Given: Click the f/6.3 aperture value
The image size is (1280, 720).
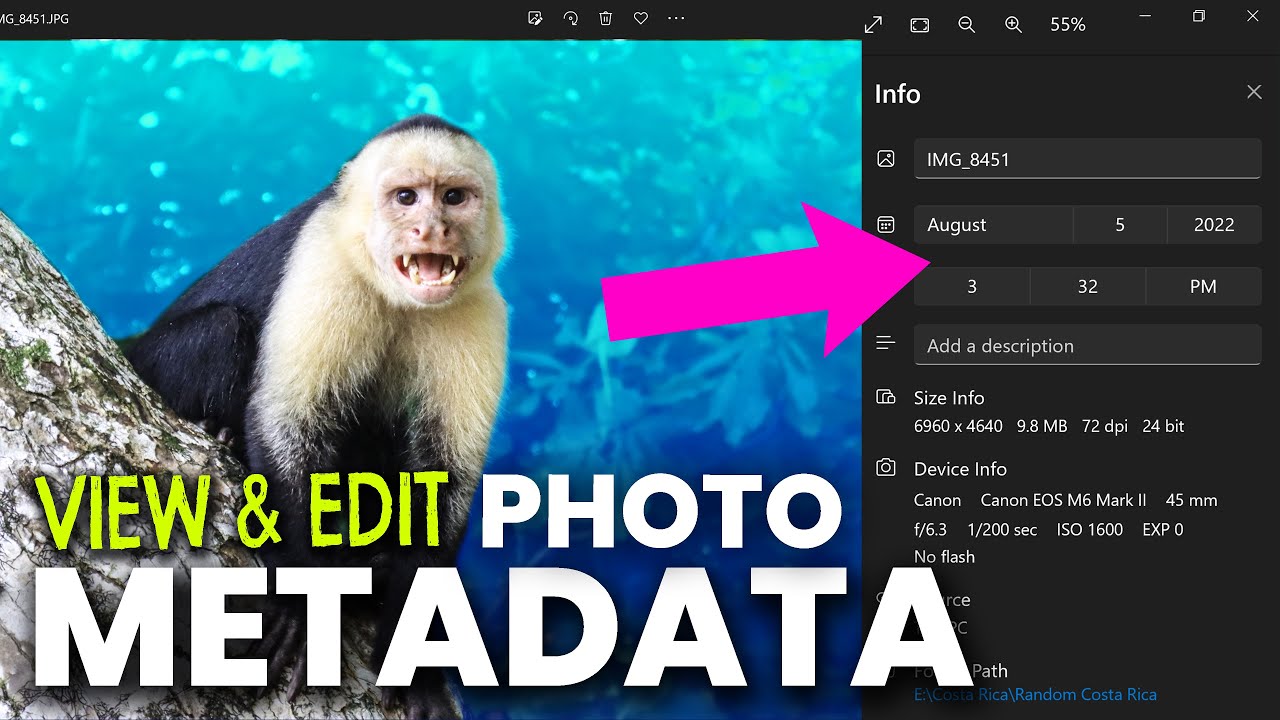Looking at the screenshot, I should [x=931, y=529].
